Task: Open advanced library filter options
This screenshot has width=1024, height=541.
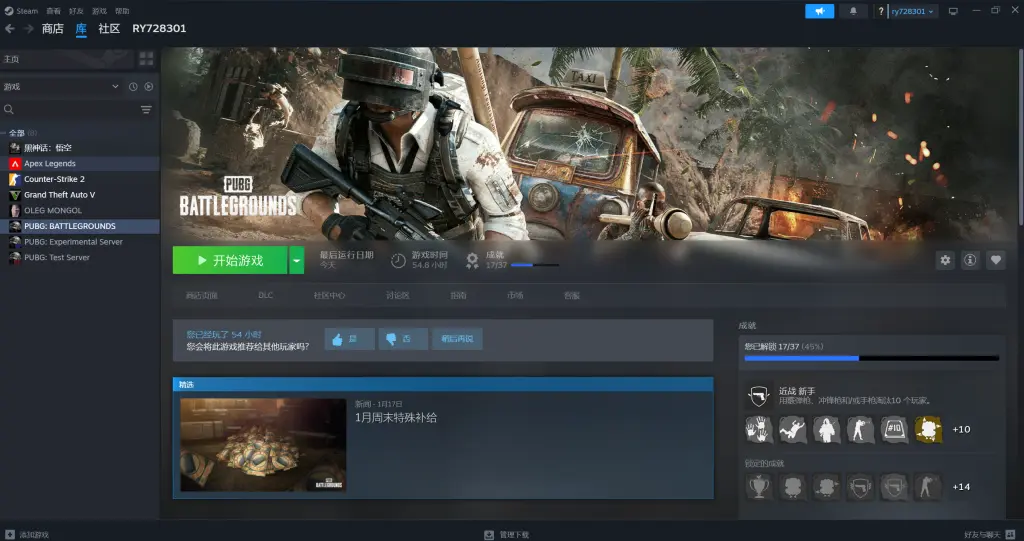Action: [x=146, y=110]
